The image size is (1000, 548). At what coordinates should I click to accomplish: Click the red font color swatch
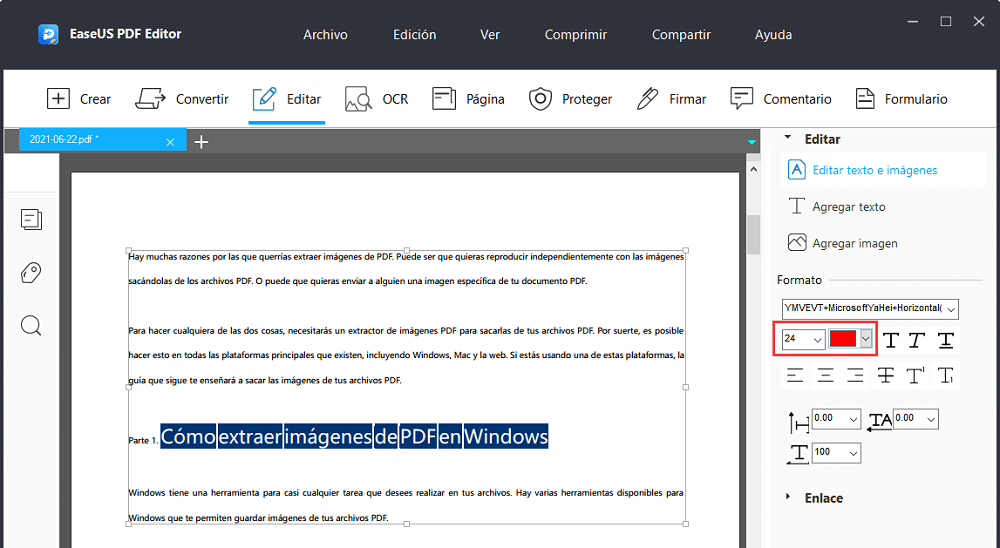click(x=842, y=339)
